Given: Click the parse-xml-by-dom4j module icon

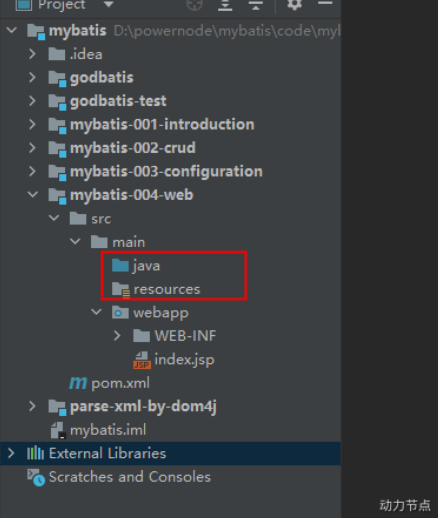Looking at the screenshot, I should coord(57,408).
